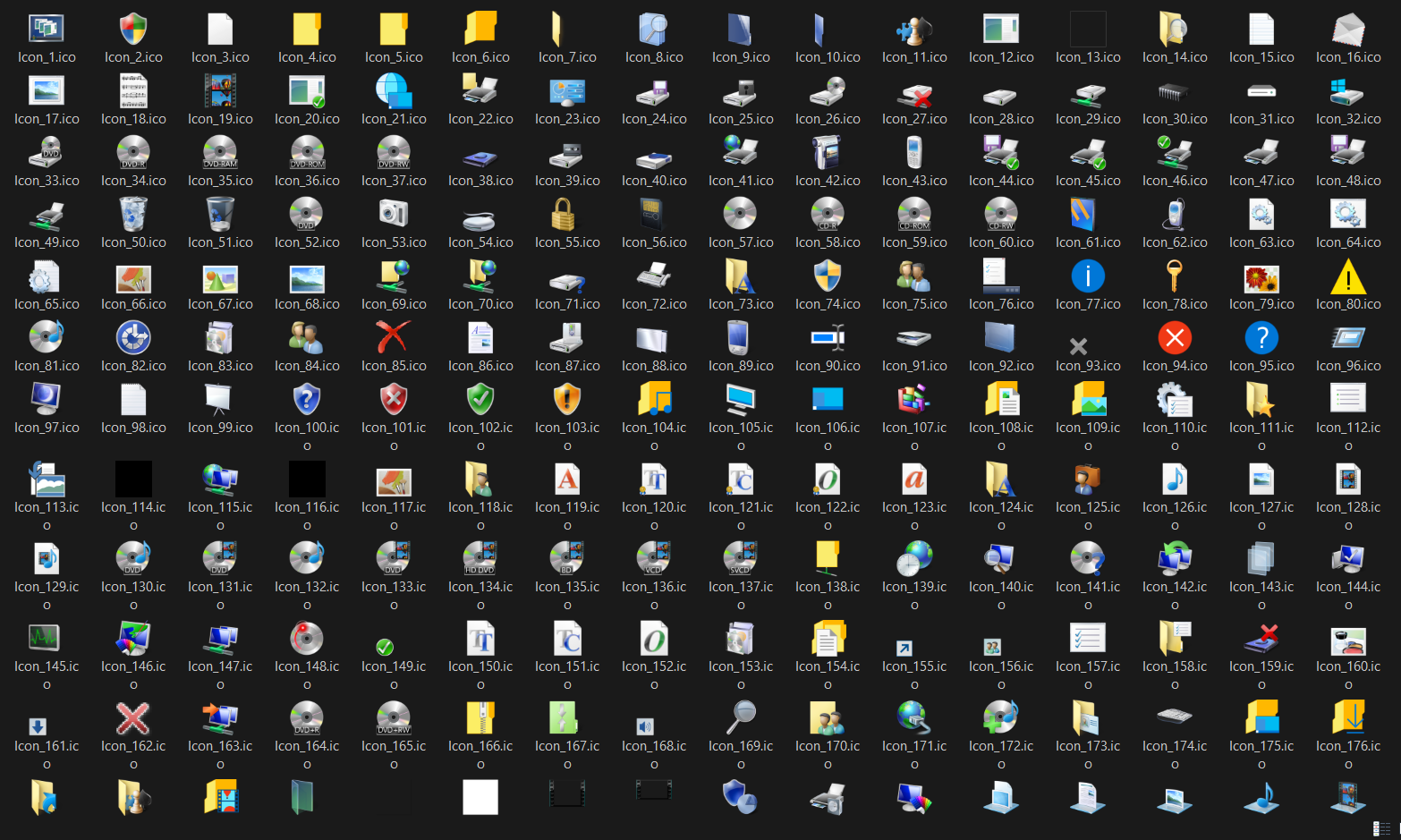1401x840 pixels.
Task: Select the red error circle Icon_94.ico
Action: (x=1175, y=338)
